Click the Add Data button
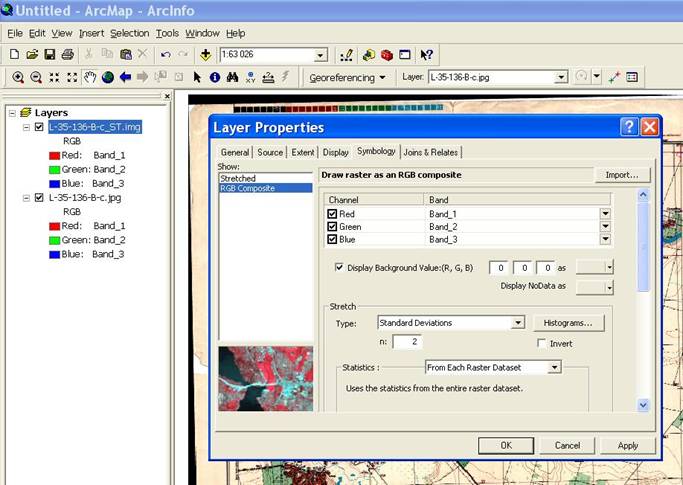This screenshot has width=683, height=485. (206, 54)
